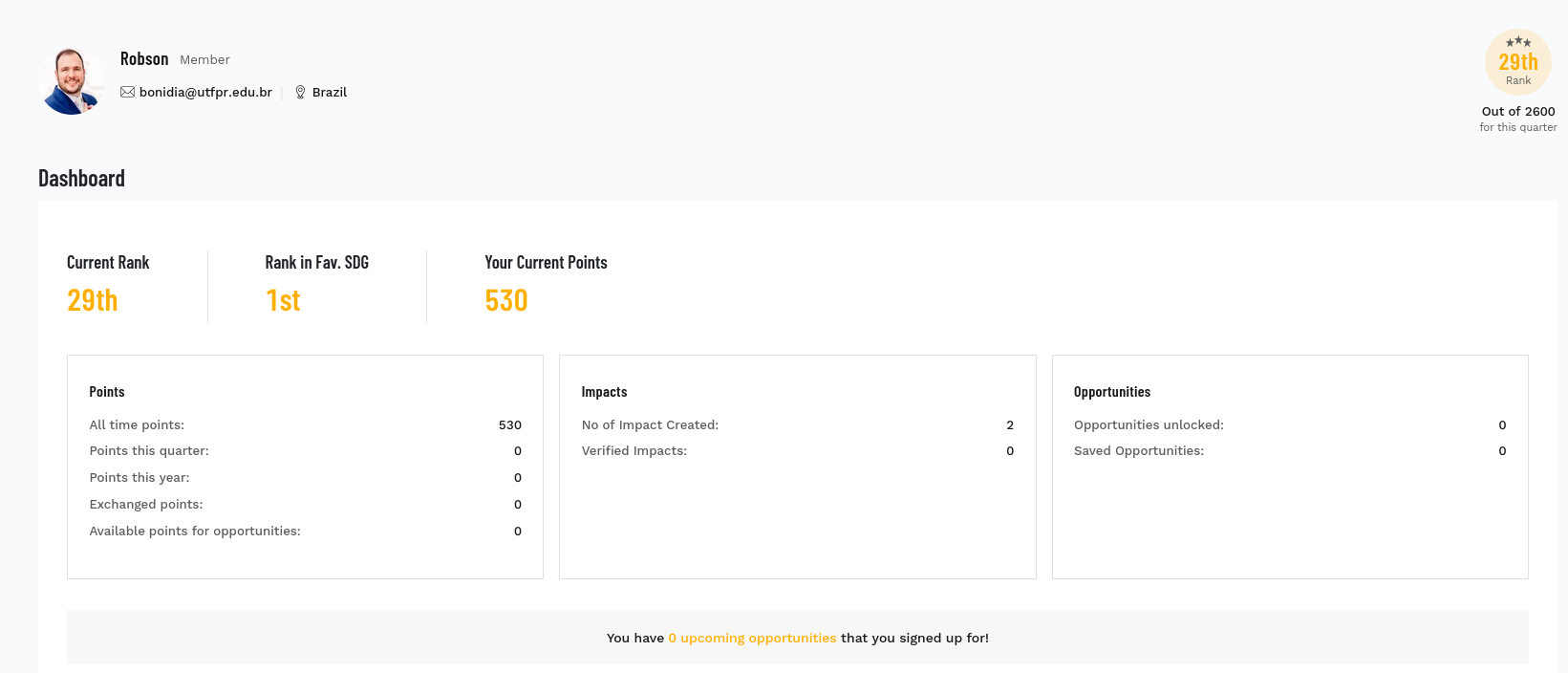Open Robson's profile photo

pyautogui.click(x=72, y=81)
